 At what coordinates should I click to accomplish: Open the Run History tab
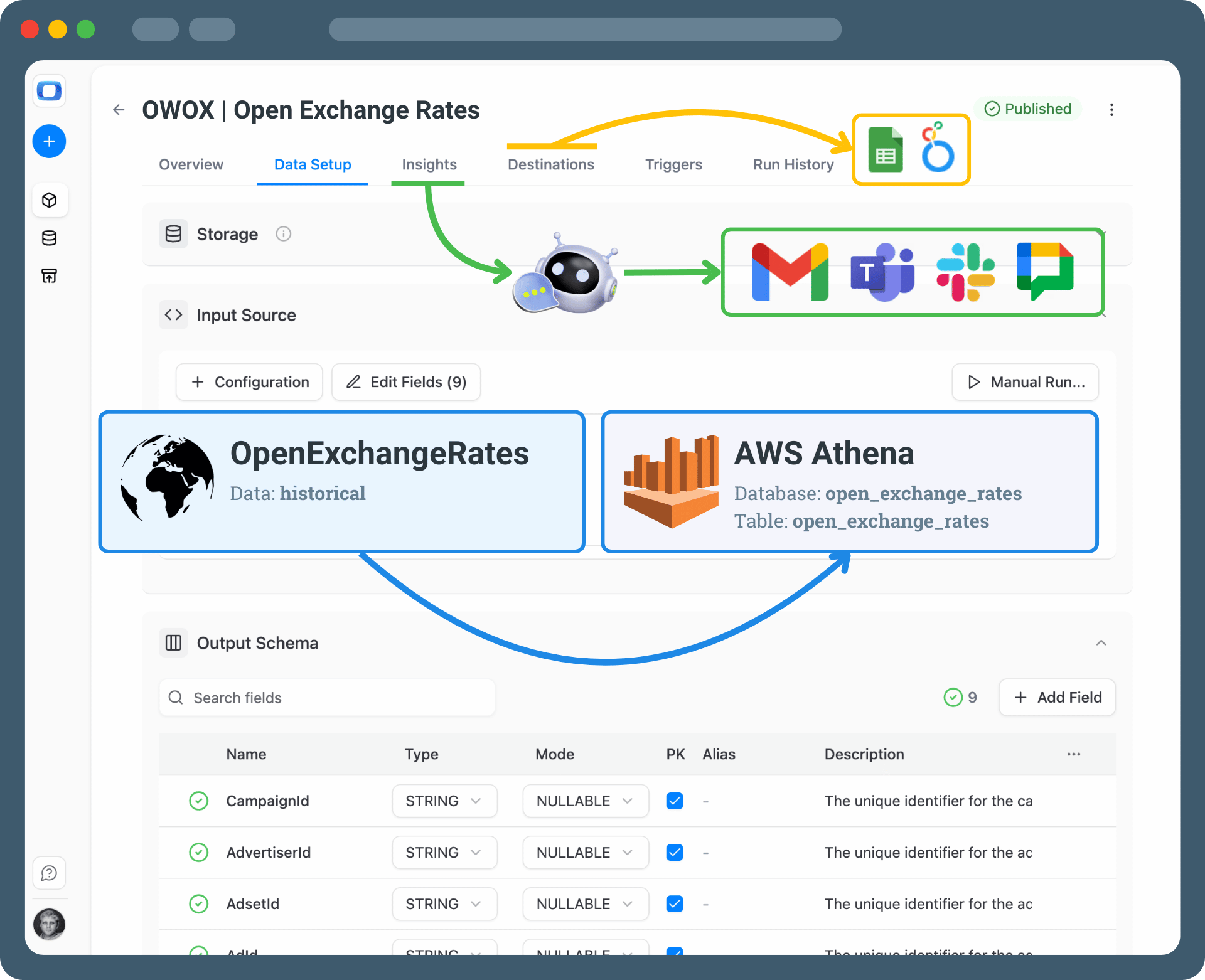point(793,164)
